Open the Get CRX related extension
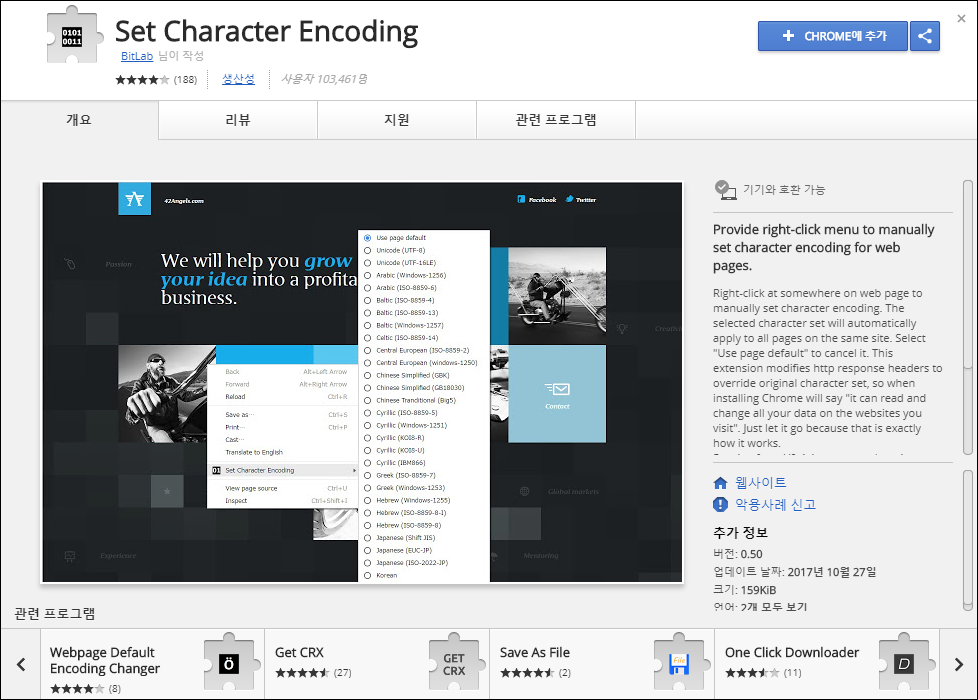978x700 pixels. tap(377, 664)
